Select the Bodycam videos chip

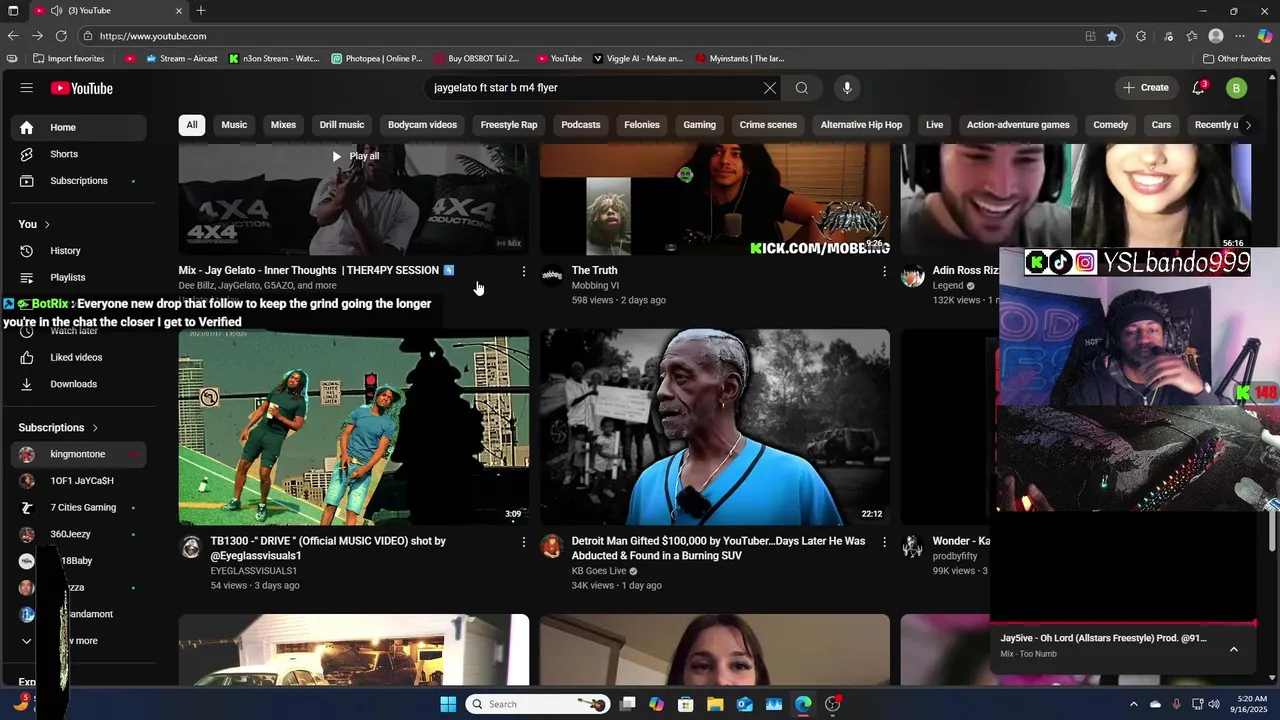422,125
